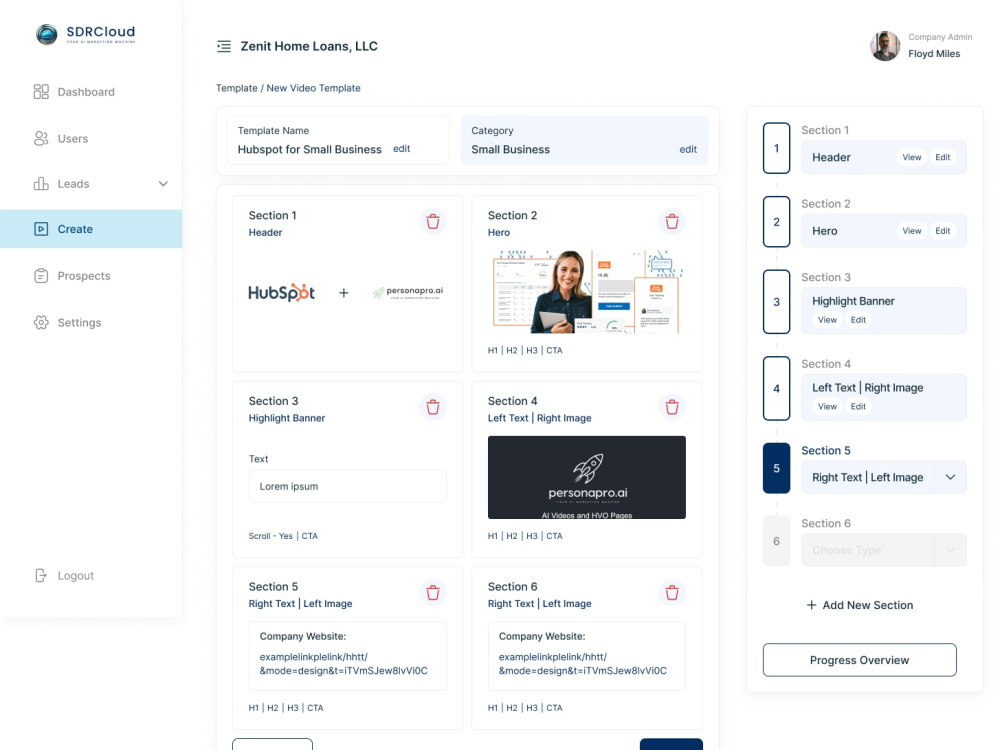Click the SDRCloud logo
1000x750 pixels.
85,34
